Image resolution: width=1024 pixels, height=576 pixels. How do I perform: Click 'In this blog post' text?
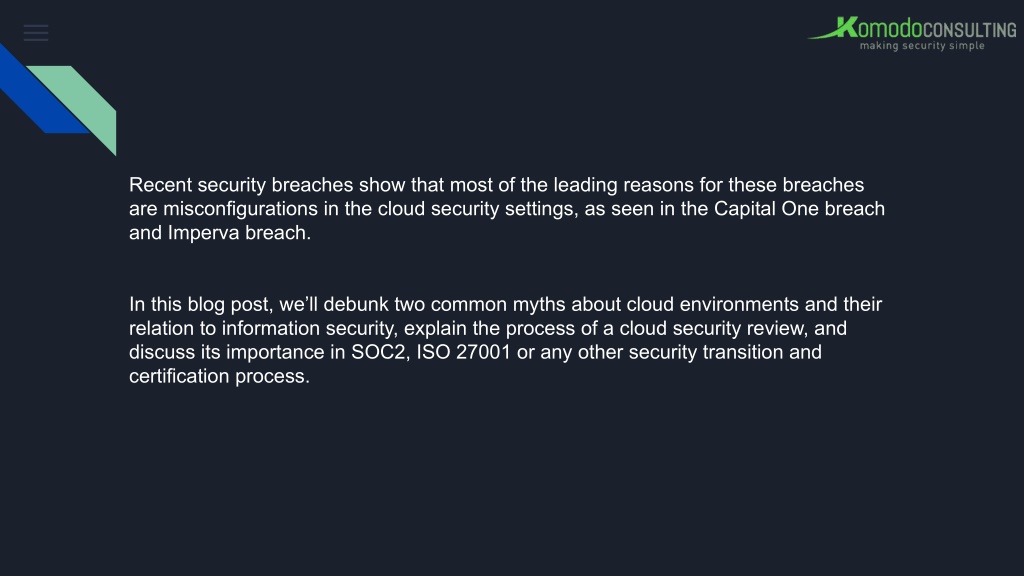[201, 304]
